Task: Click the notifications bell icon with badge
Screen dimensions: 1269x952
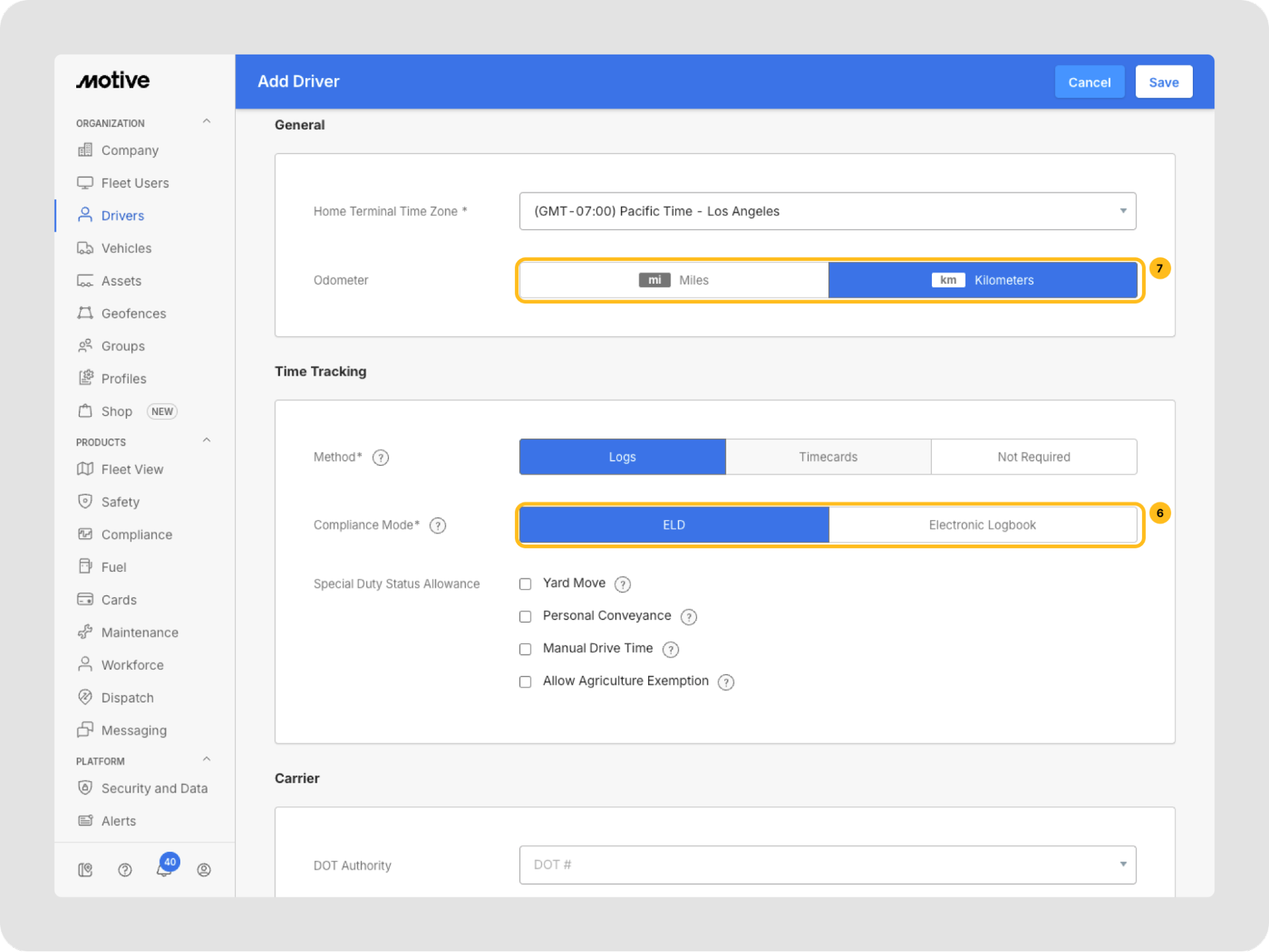Action: [164, 868]
